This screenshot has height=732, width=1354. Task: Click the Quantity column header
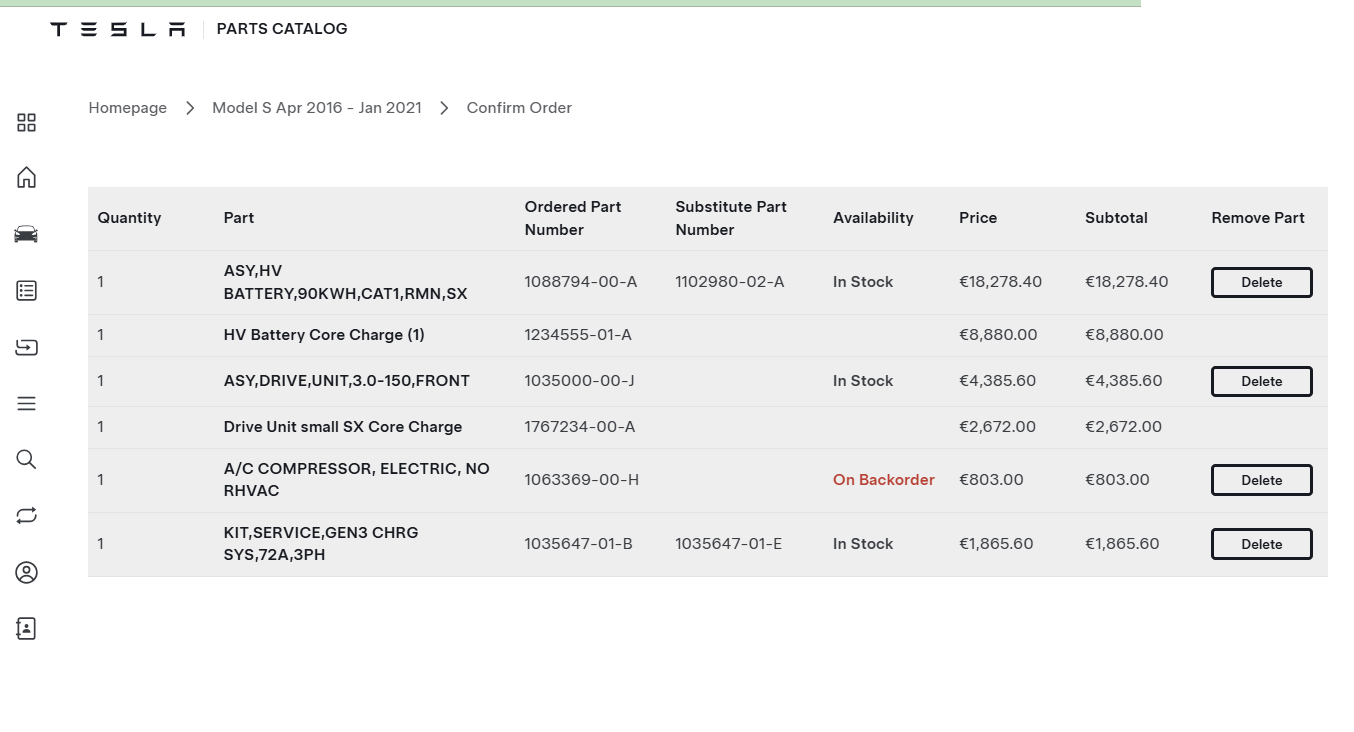pyautogui.click(x=129, y=218)
